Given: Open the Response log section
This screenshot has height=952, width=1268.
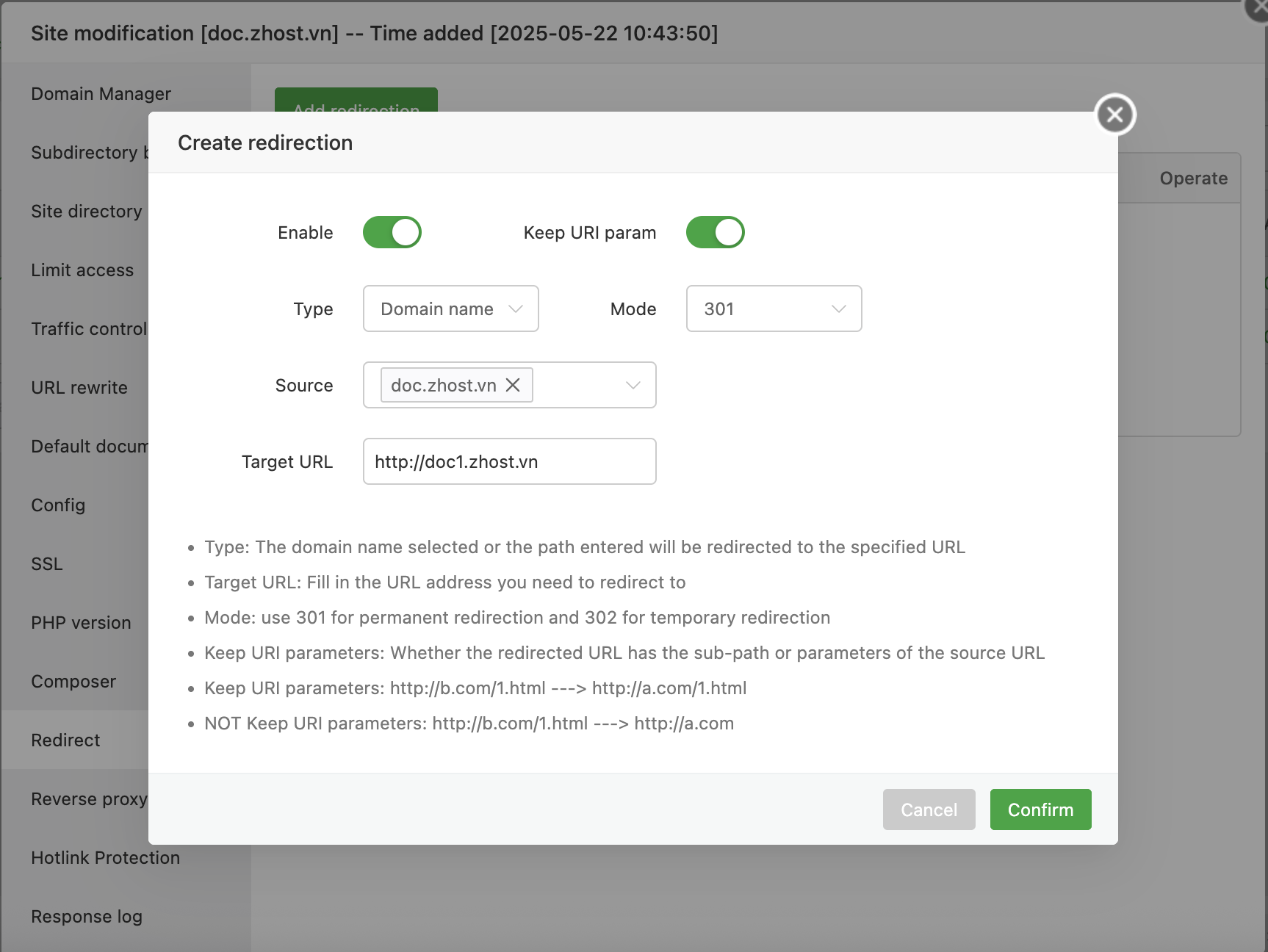Looking at the screenshot, I should pos(87,917).
